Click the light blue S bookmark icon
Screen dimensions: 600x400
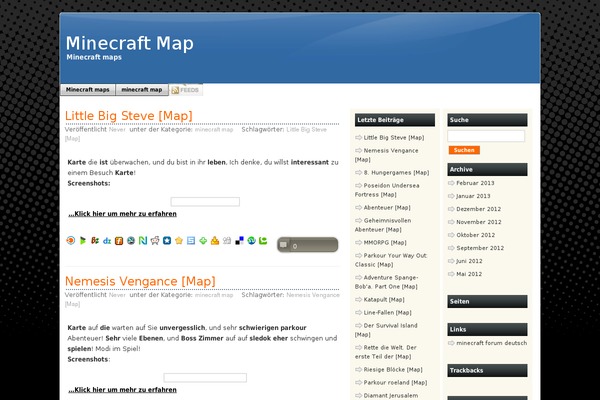coord(191,240)
